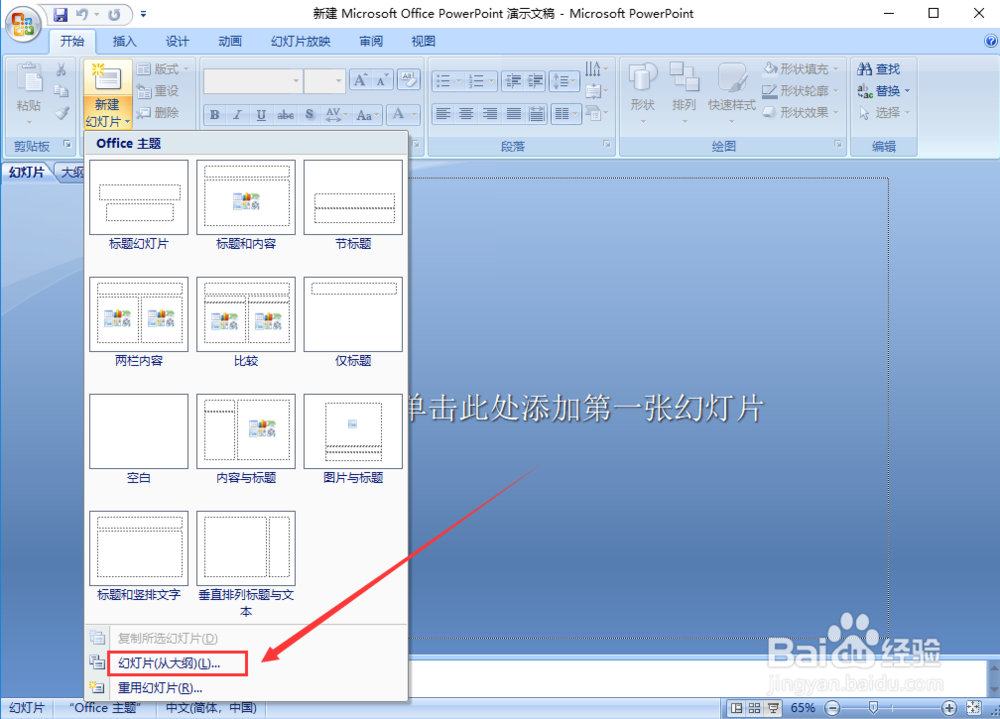1000x719 pixels.
Task: Click Delete (删除) slide button
Action: click(158, 112)
